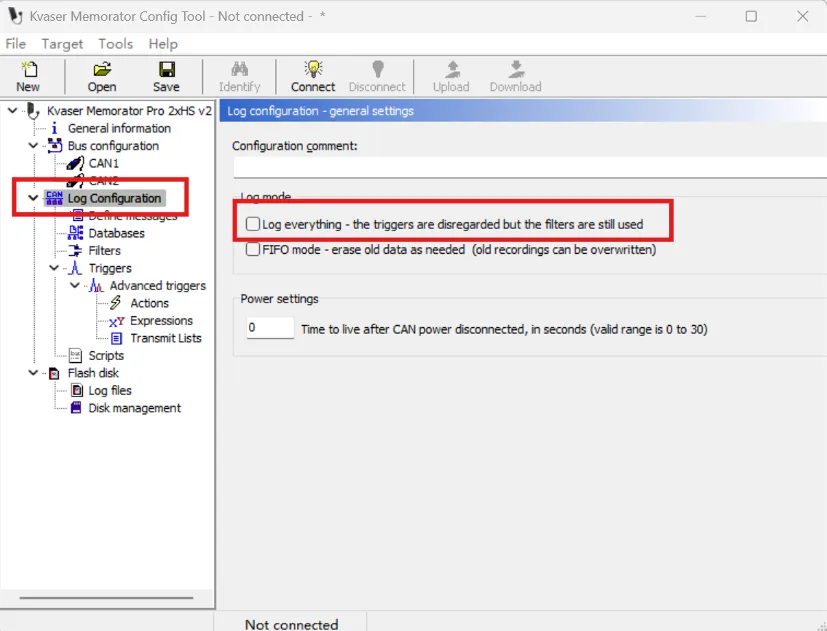Open a configuration file via Open icon
827x631 pixels.
coord(102,69)
